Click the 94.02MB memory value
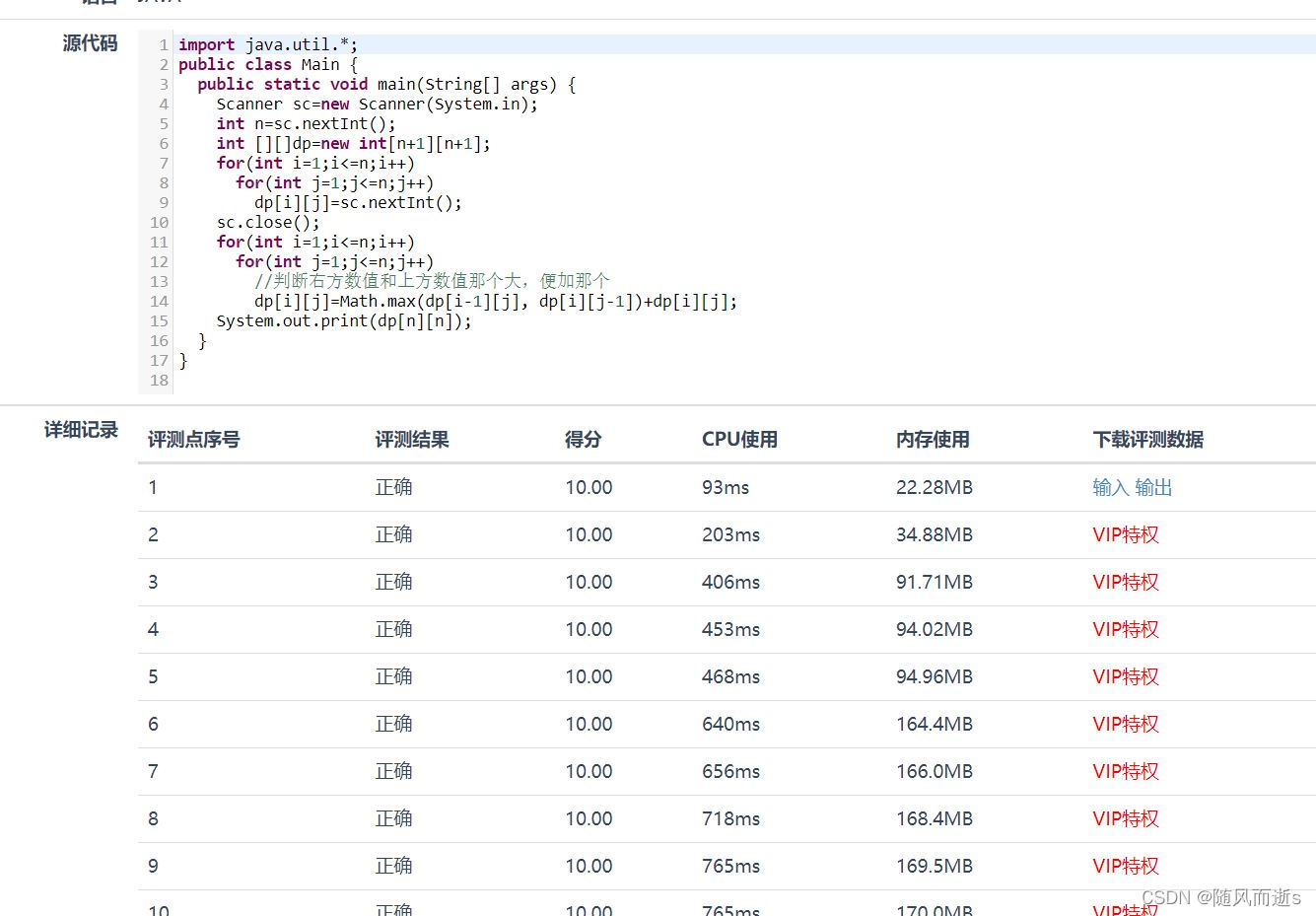 click(935, 629)
